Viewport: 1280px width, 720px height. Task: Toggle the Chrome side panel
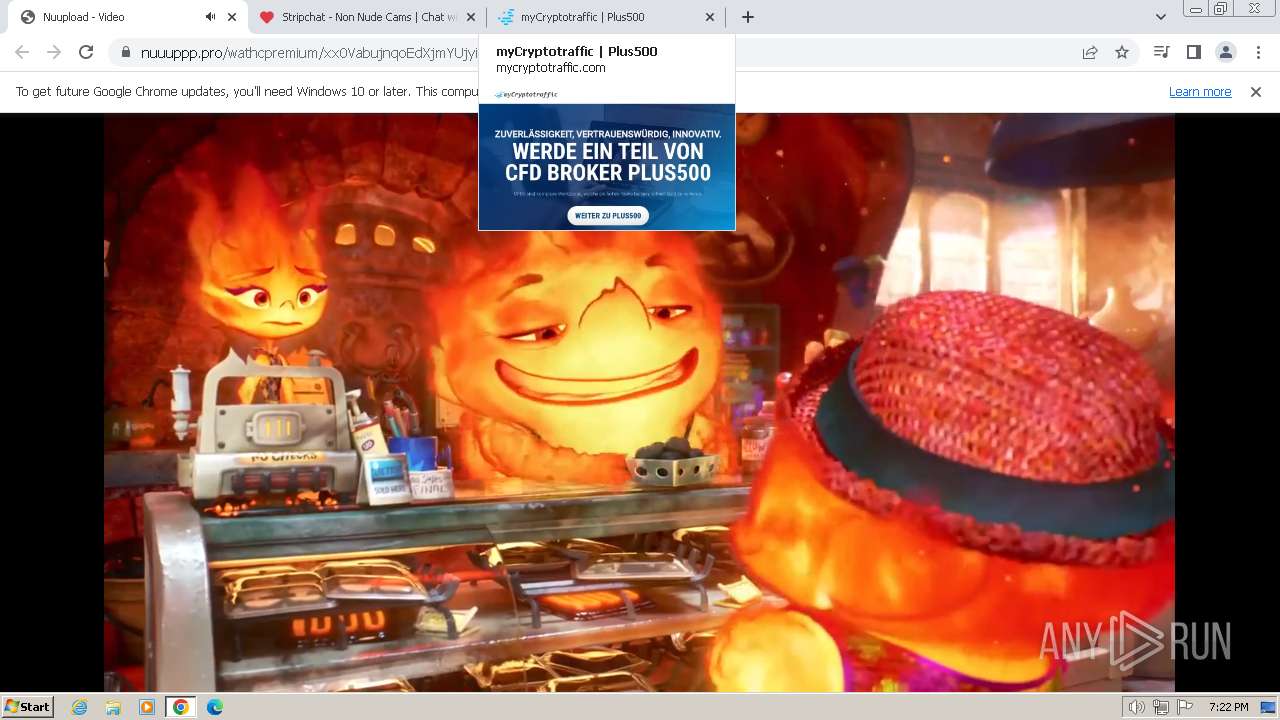tap(1193, 52)
